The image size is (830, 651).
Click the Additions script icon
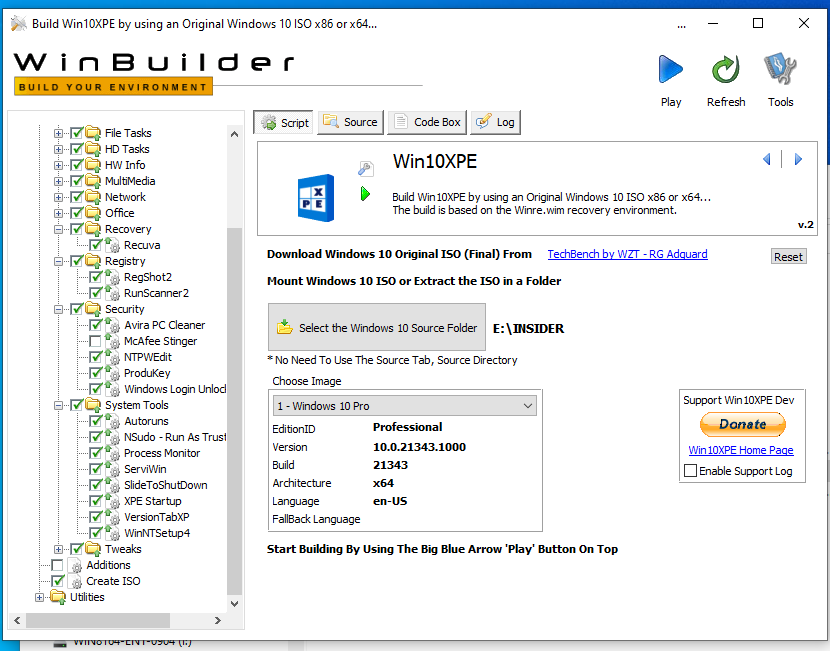75,565
